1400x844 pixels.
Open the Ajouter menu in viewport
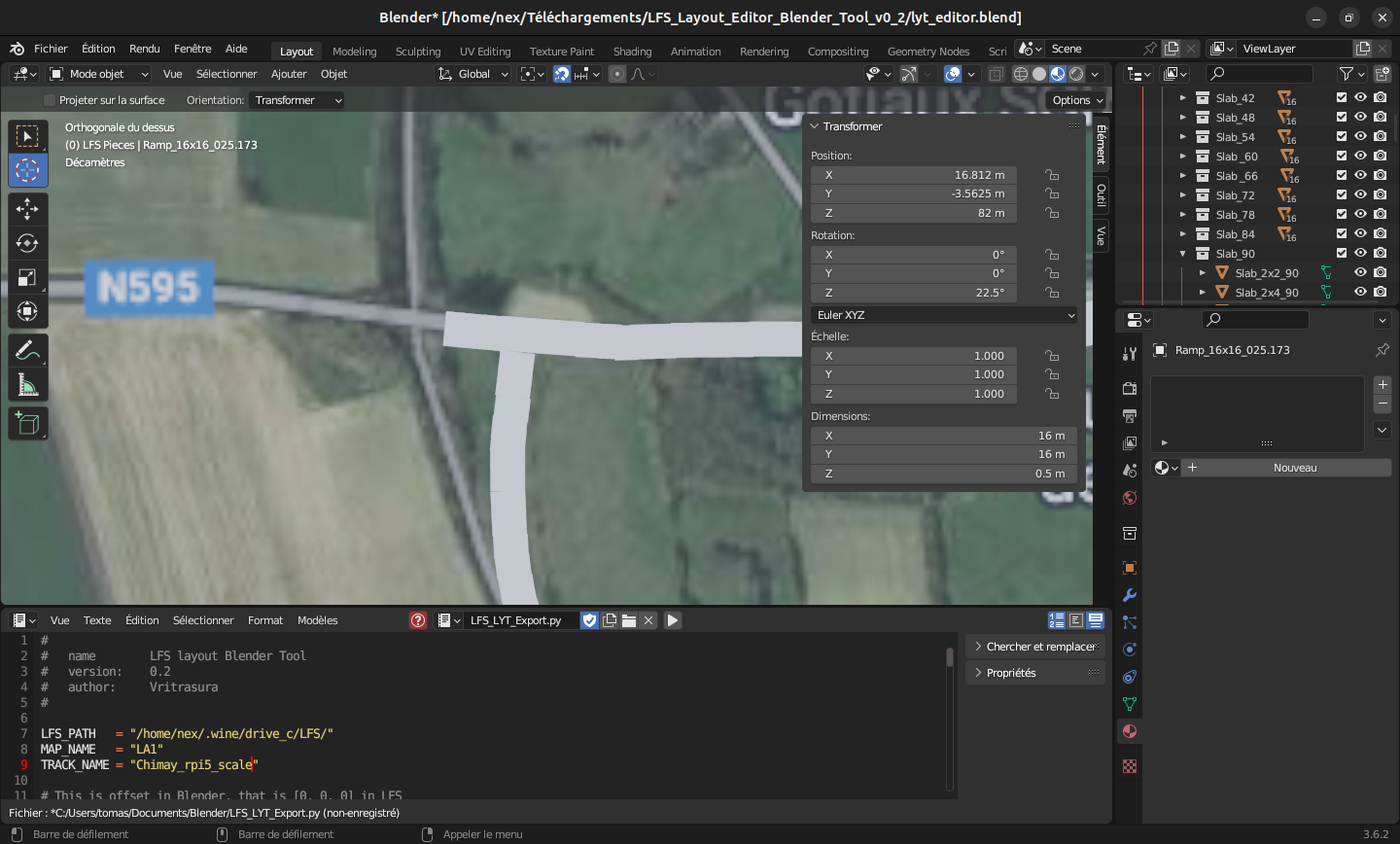[289, 74]
